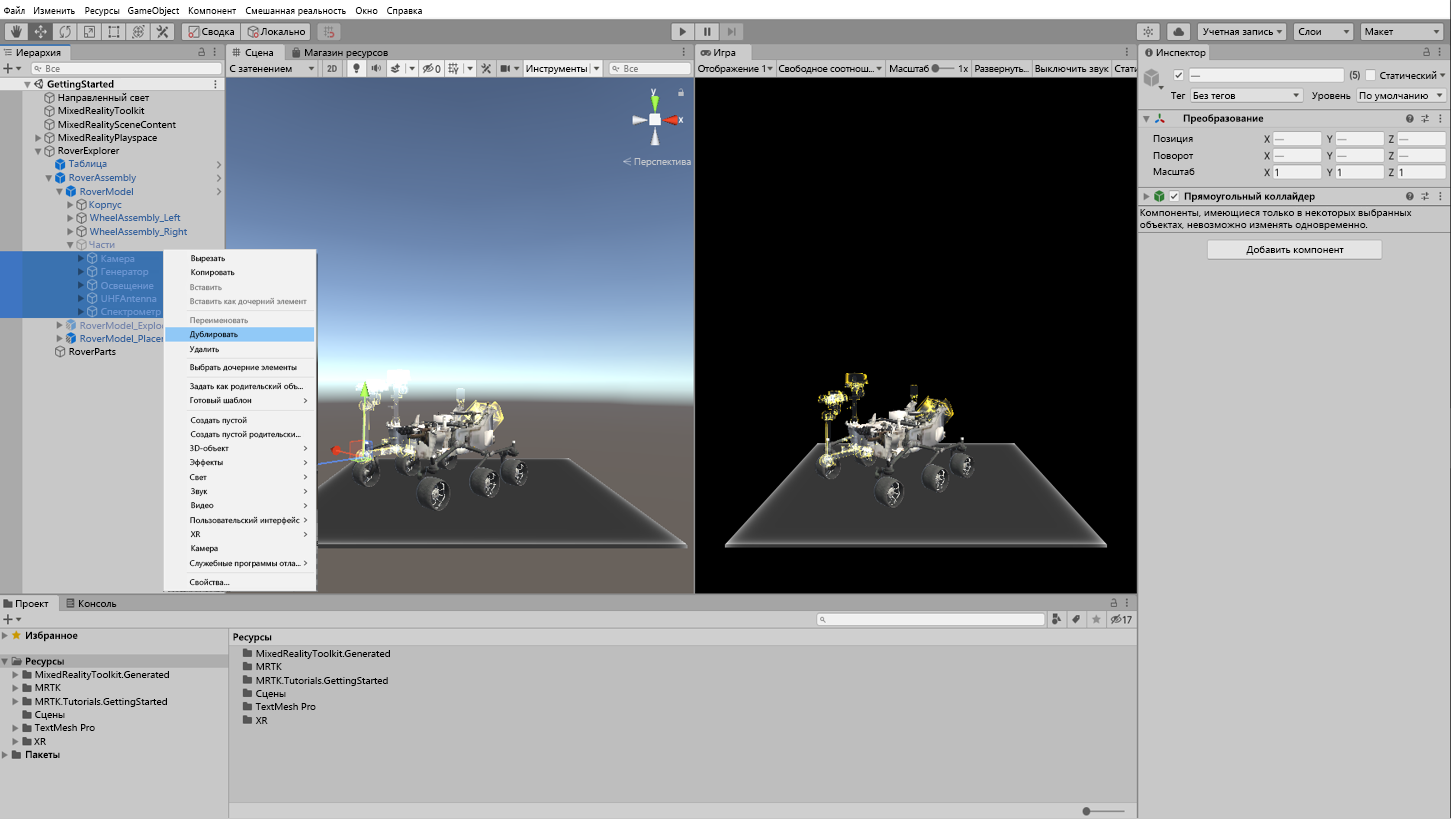Open the Layout dropdown
This screenshot has height=819, width=1451.
[x=1400, y=32]
